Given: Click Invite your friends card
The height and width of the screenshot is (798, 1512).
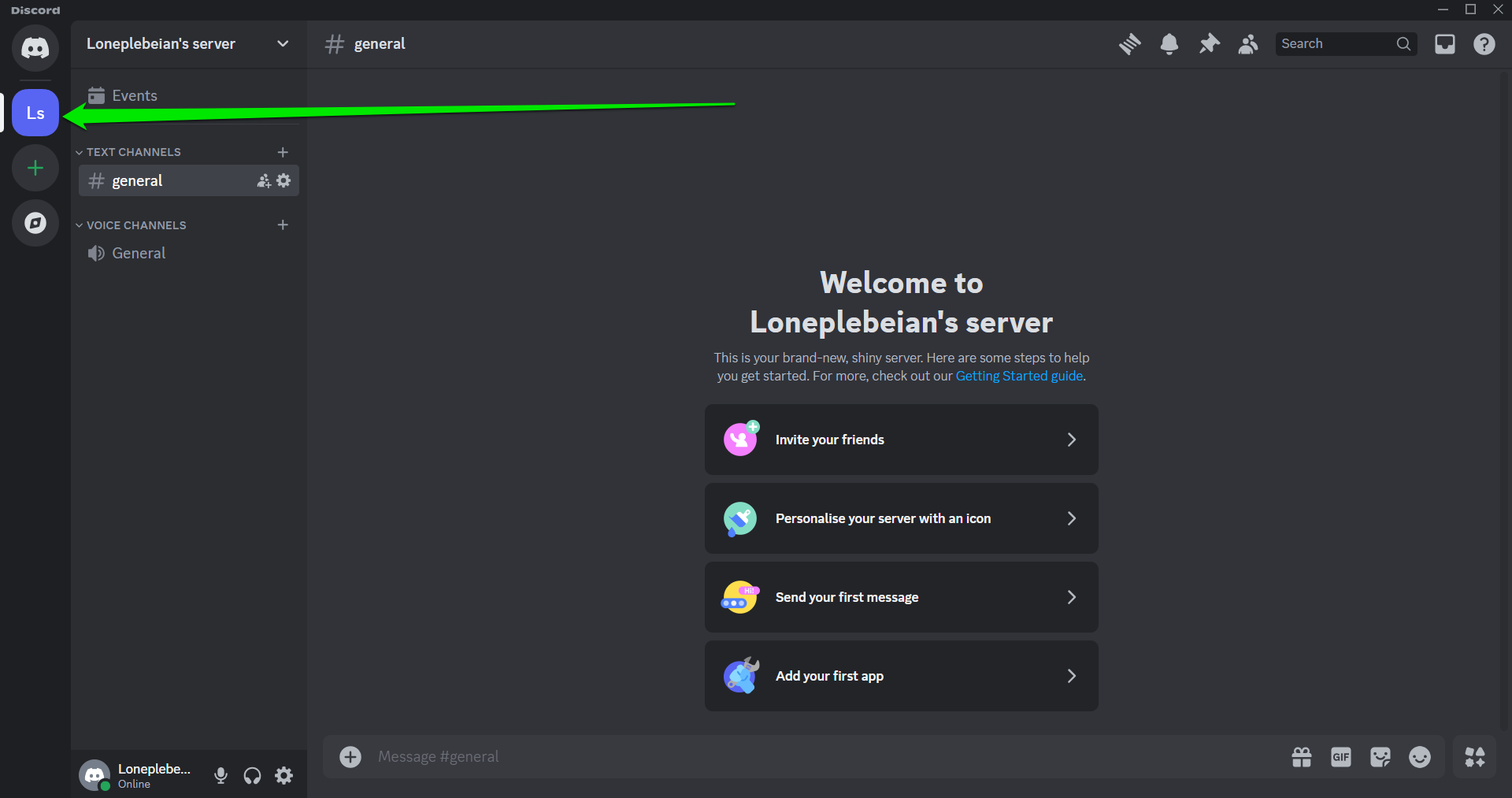Looking at the screenshot, I should tap(902, 440).
